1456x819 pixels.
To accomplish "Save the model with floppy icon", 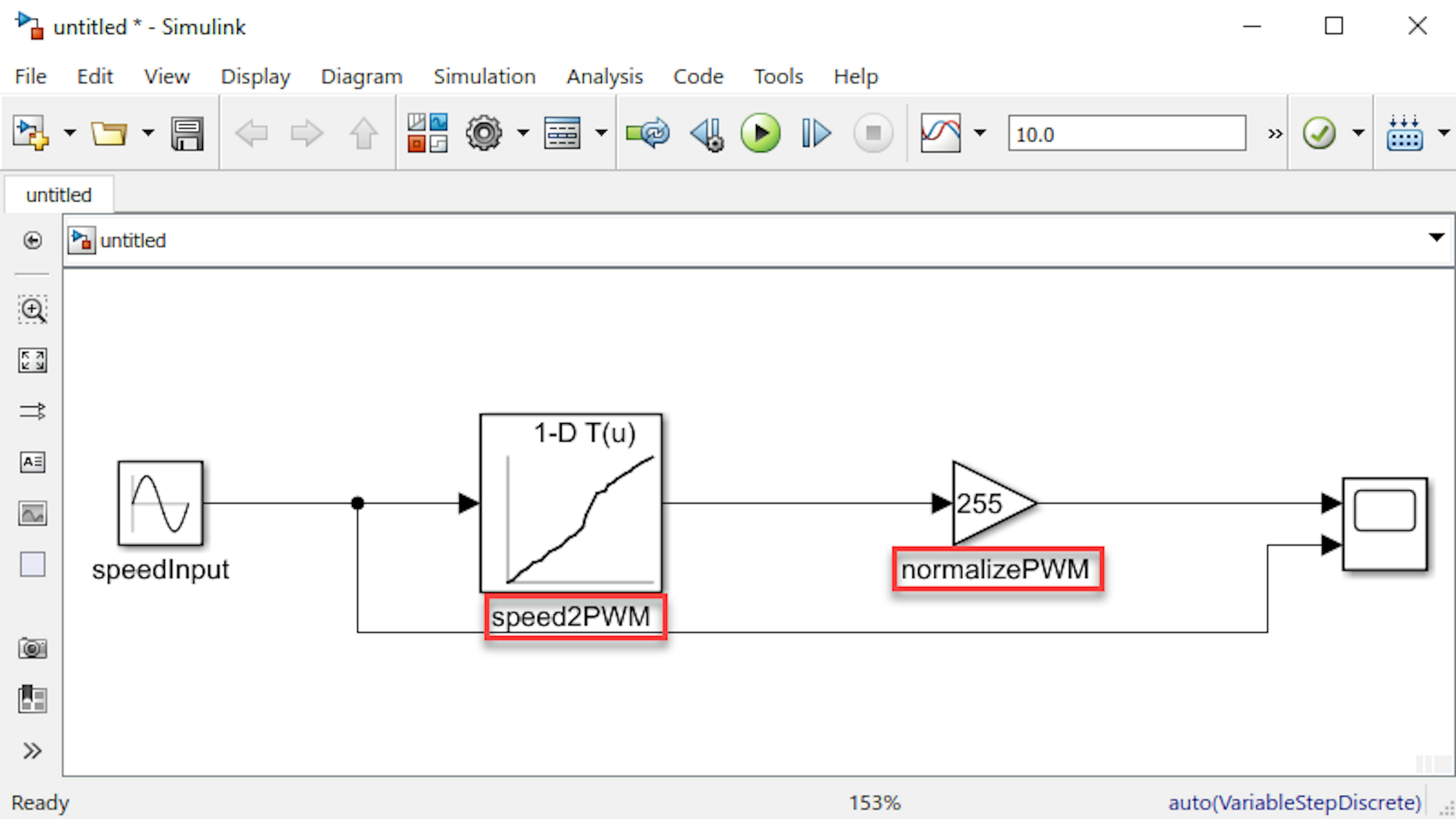I will coord(187,133).
